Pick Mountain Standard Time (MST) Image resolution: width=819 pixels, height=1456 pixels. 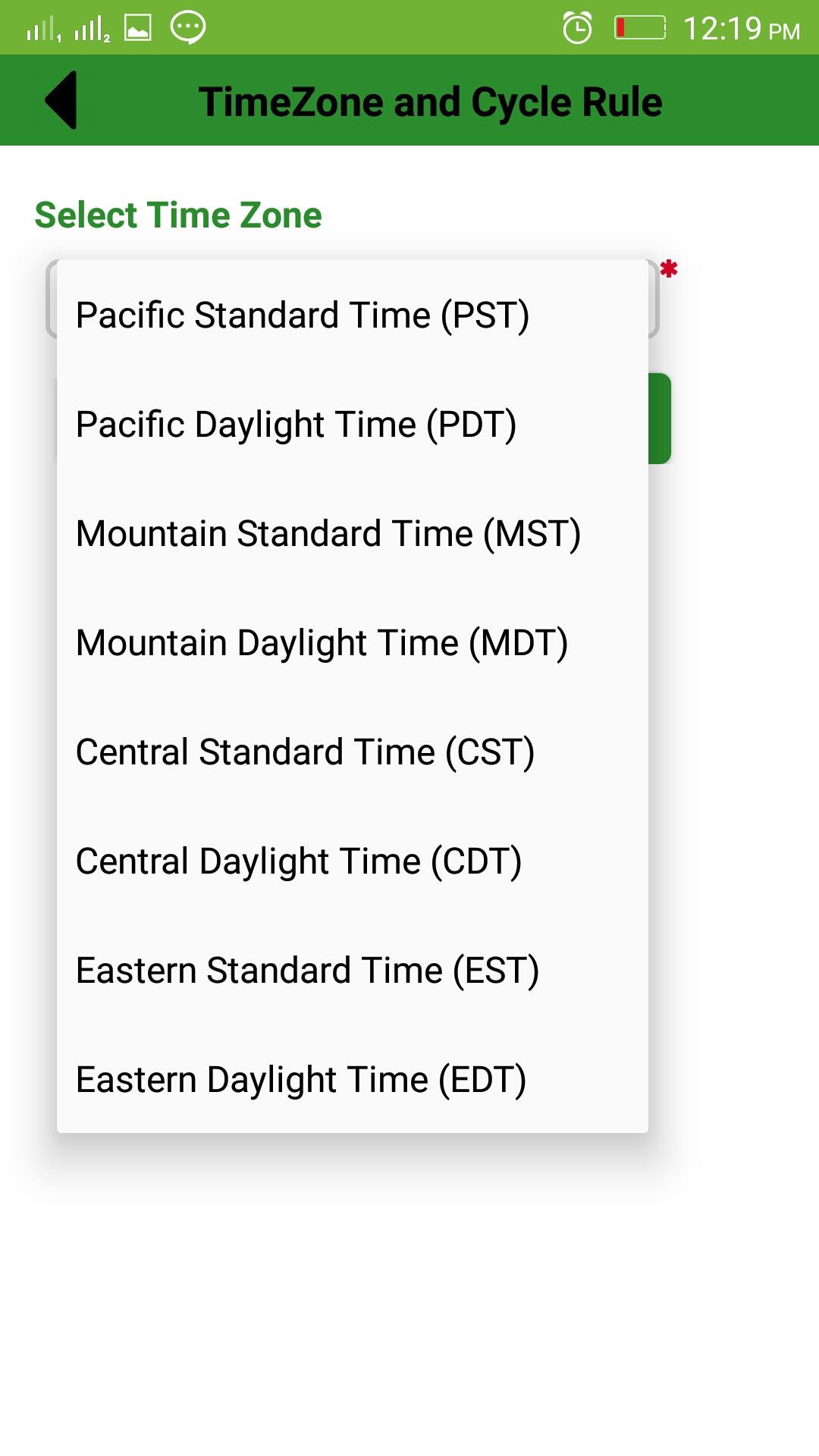(328, 533)
